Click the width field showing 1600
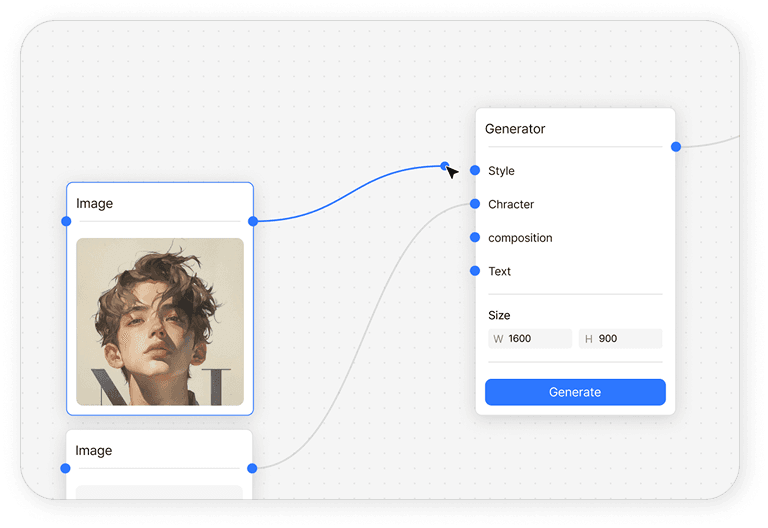The width and height of the screenshot is (768, 528). click(x=530, y=339)
